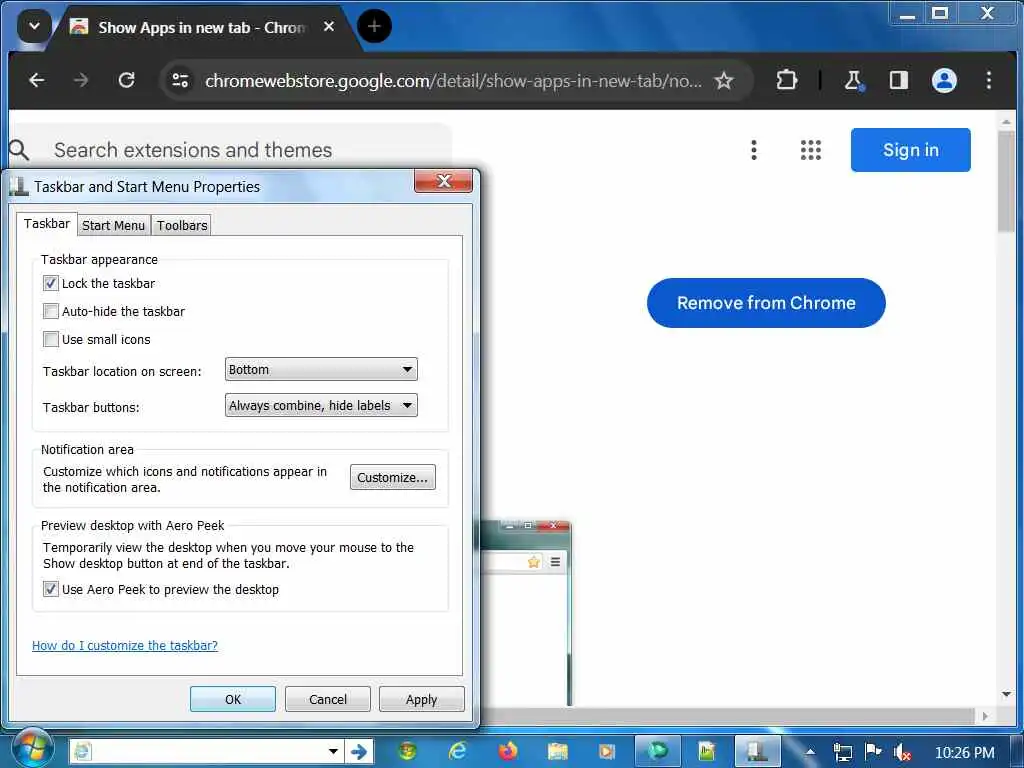Click the Chrome forward arrow
This screenshot has height=768, width=1024.
tap(81, 80)
